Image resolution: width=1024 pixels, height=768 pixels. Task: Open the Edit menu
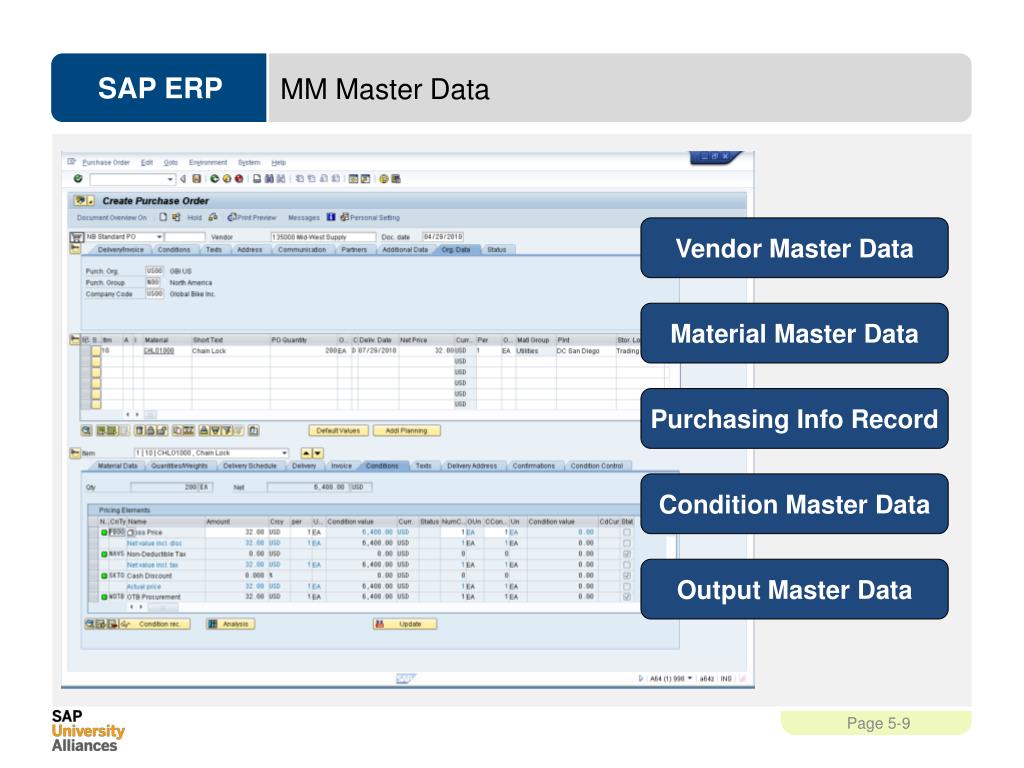point(147,163)
